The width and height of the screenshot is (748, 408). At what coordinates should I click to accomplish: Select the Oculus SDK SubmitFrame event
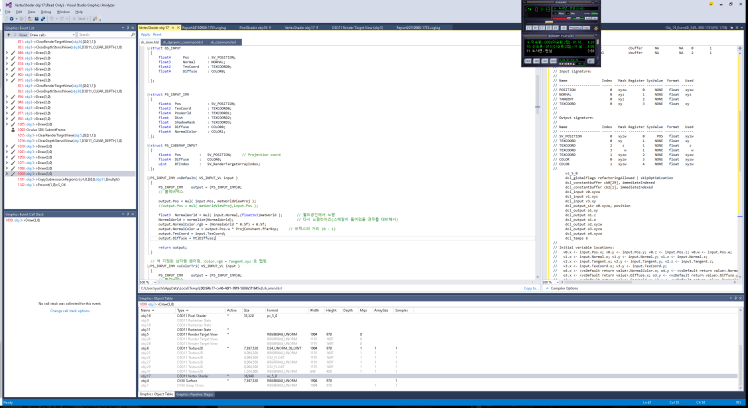coord(42,130)
